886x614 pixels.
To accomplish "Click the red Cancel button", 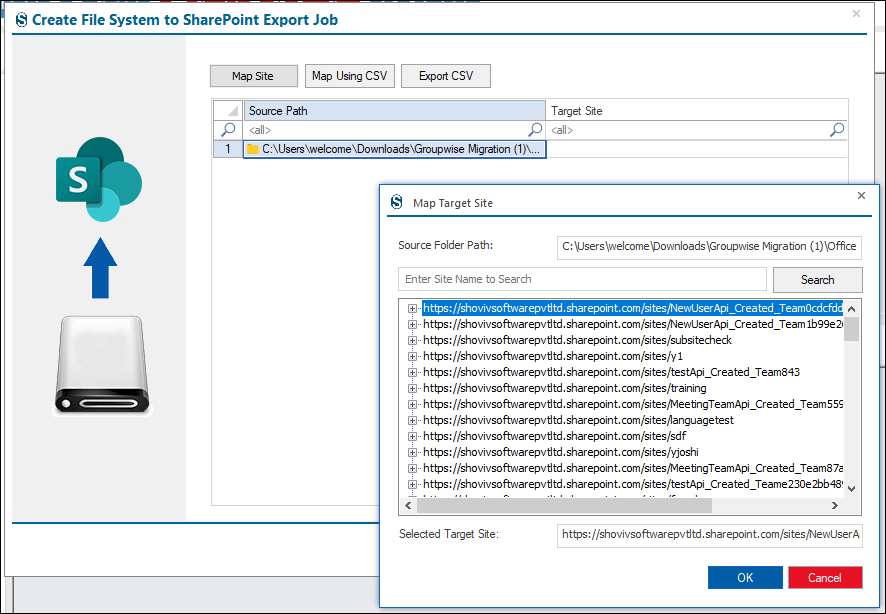I will (825, 577).
